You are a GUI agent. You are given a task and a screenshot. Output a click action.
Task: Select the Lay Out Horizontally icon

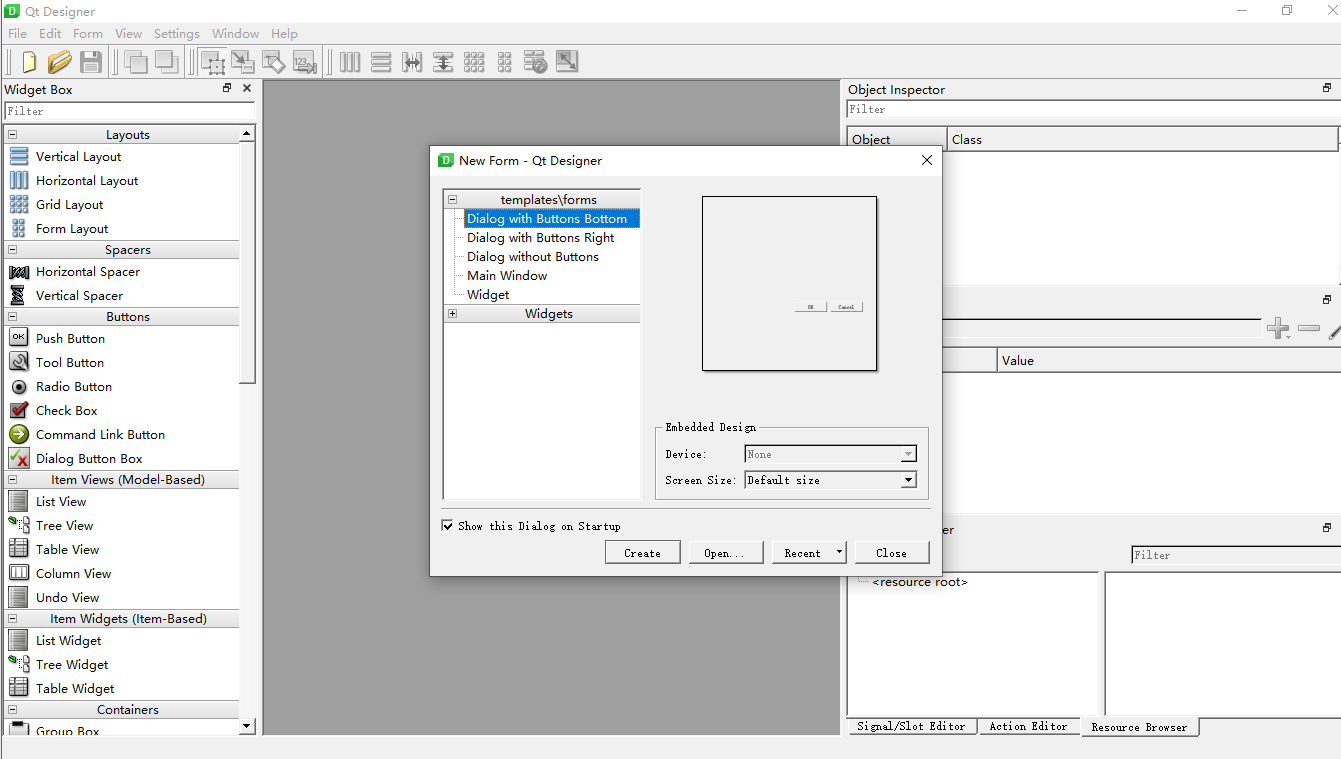click(349, 61)
